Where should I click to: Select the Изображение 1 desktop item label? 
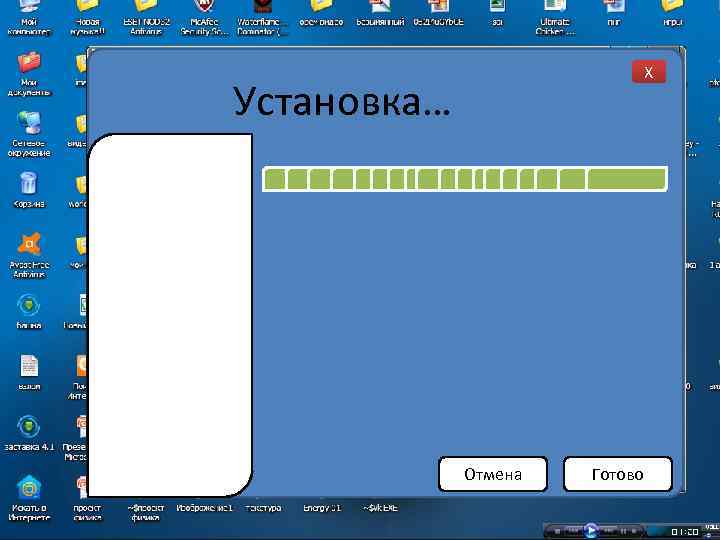[x=204, y=508]
